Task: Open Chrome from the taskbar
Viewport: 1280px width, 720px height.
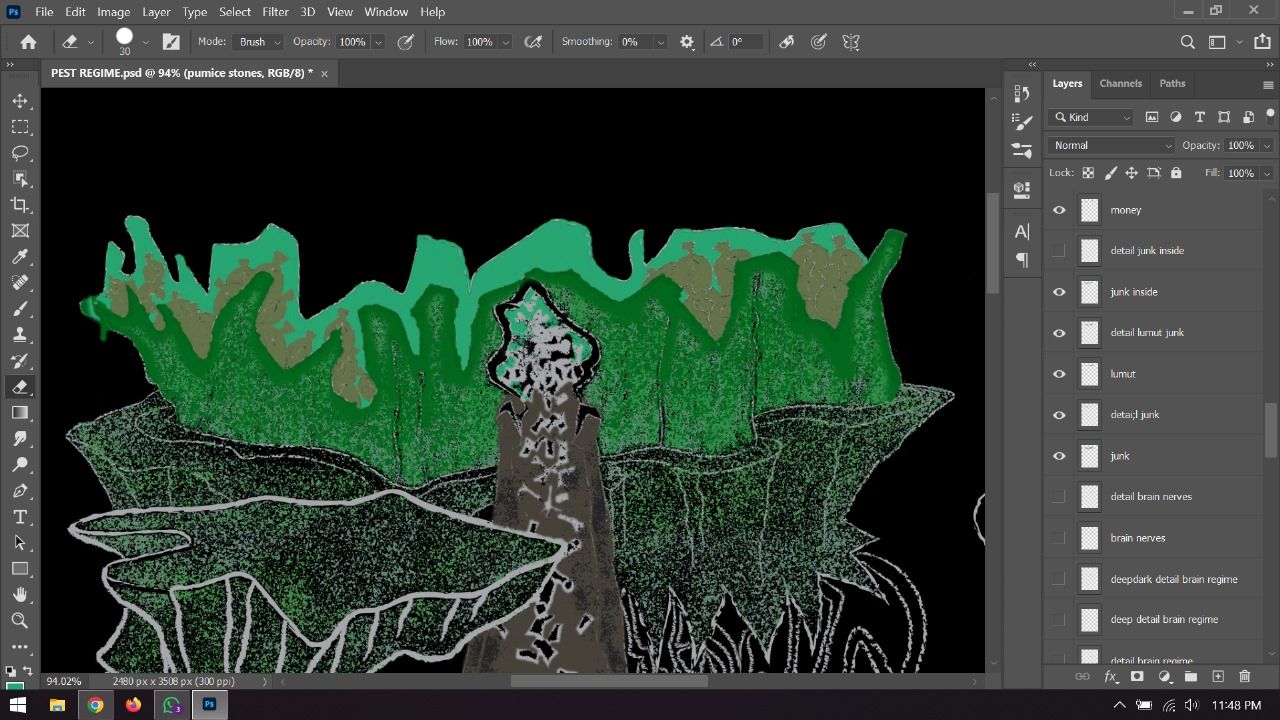Action: click(95, 705)
